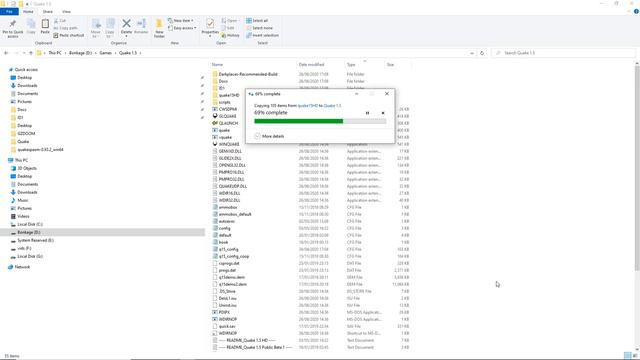Click Invert selection in the ribbon
This screenshot has width=640, height=360.
262,36
